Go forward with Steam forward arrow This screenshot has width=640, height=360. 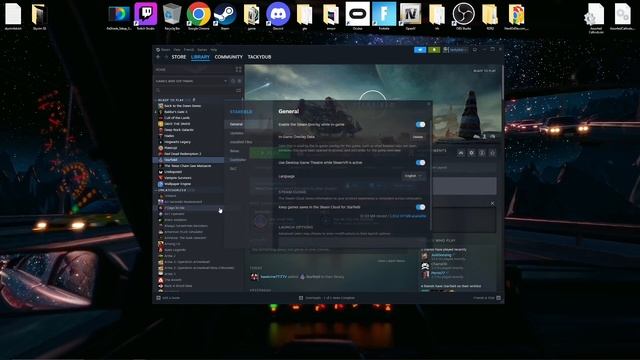point(166,57)
